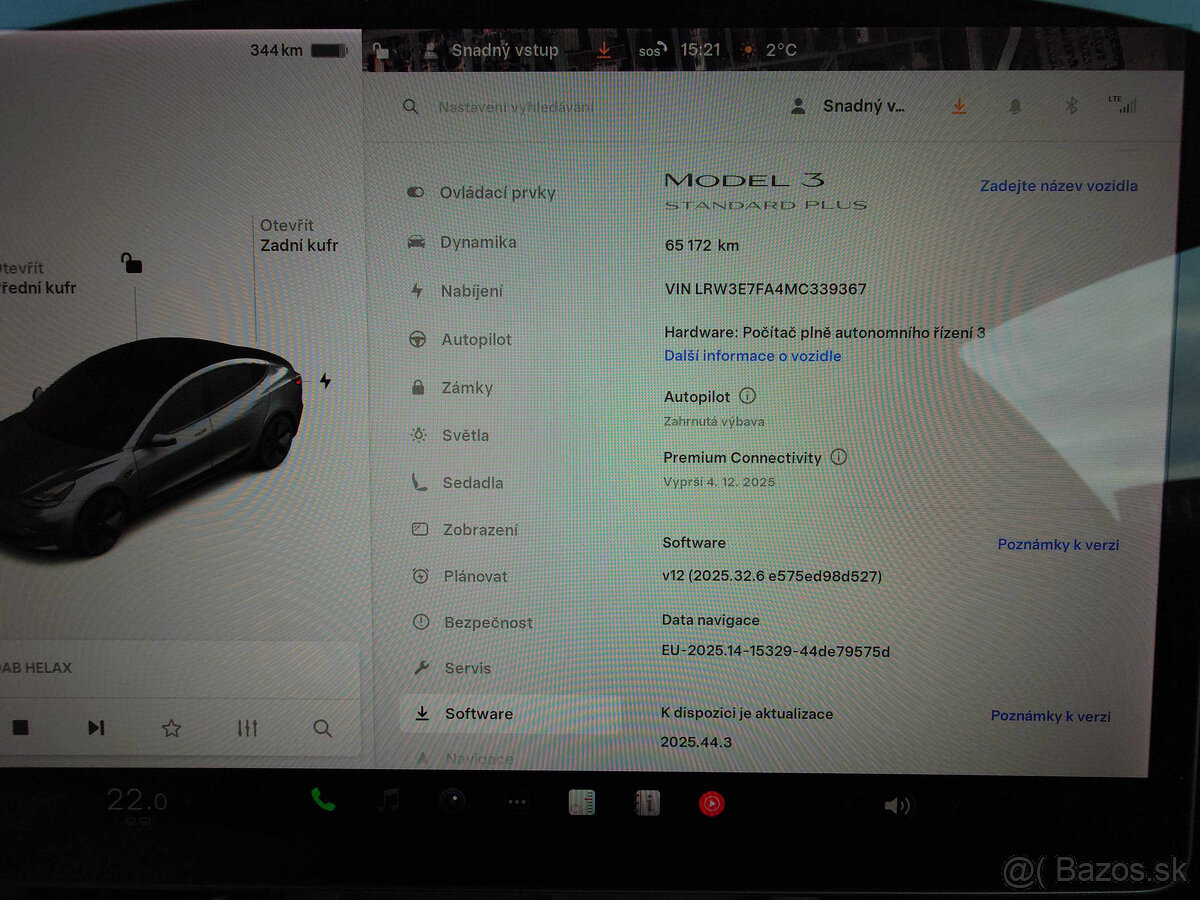The width and height of the screenshot is (1200, 900).
Task: Open the Premium Connectivity info popup
Action: coord(839,457)
